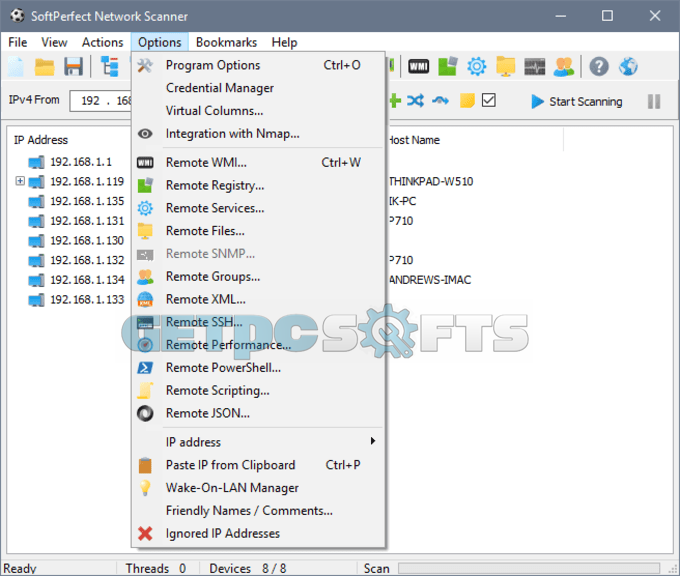Open Remote PowerShell... menu entry
The image size is (680, 576).
(258, 368)
